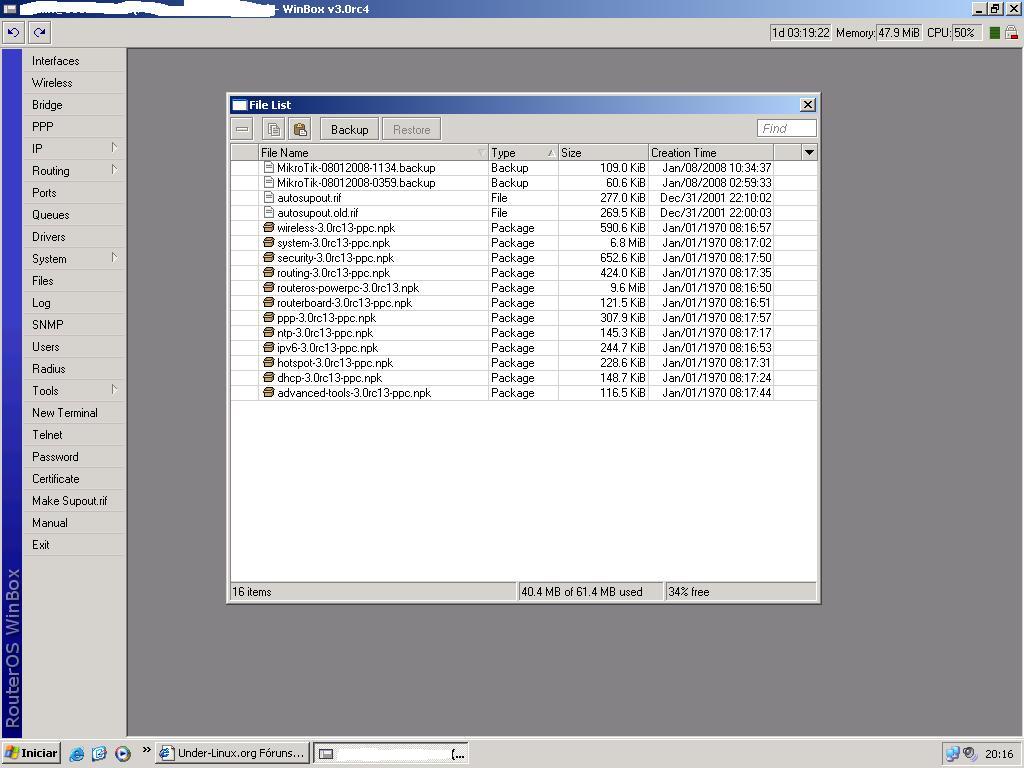Click the MikroTik-08012008-0359.backup file icon

(x=268, y=182)
